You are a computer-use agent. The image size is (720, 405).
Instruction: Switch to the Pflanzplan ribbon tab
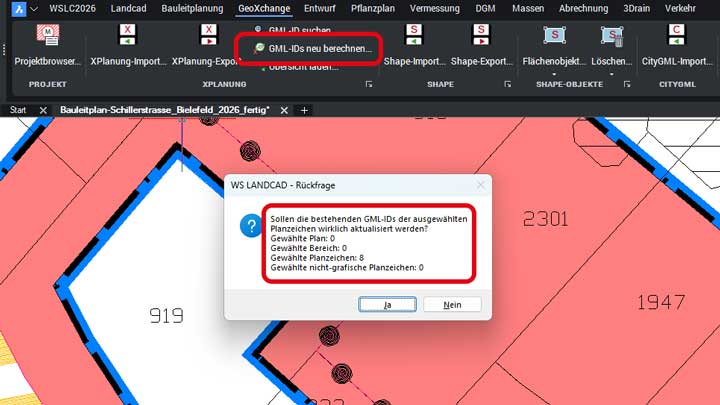click(x=373, y=8)
